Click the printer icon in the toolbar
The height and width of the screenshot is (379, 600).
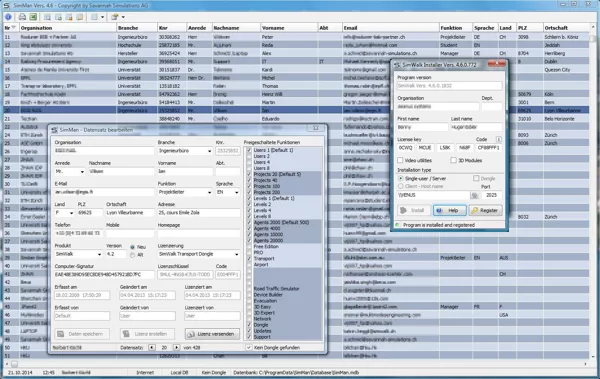tap(22, 17)
